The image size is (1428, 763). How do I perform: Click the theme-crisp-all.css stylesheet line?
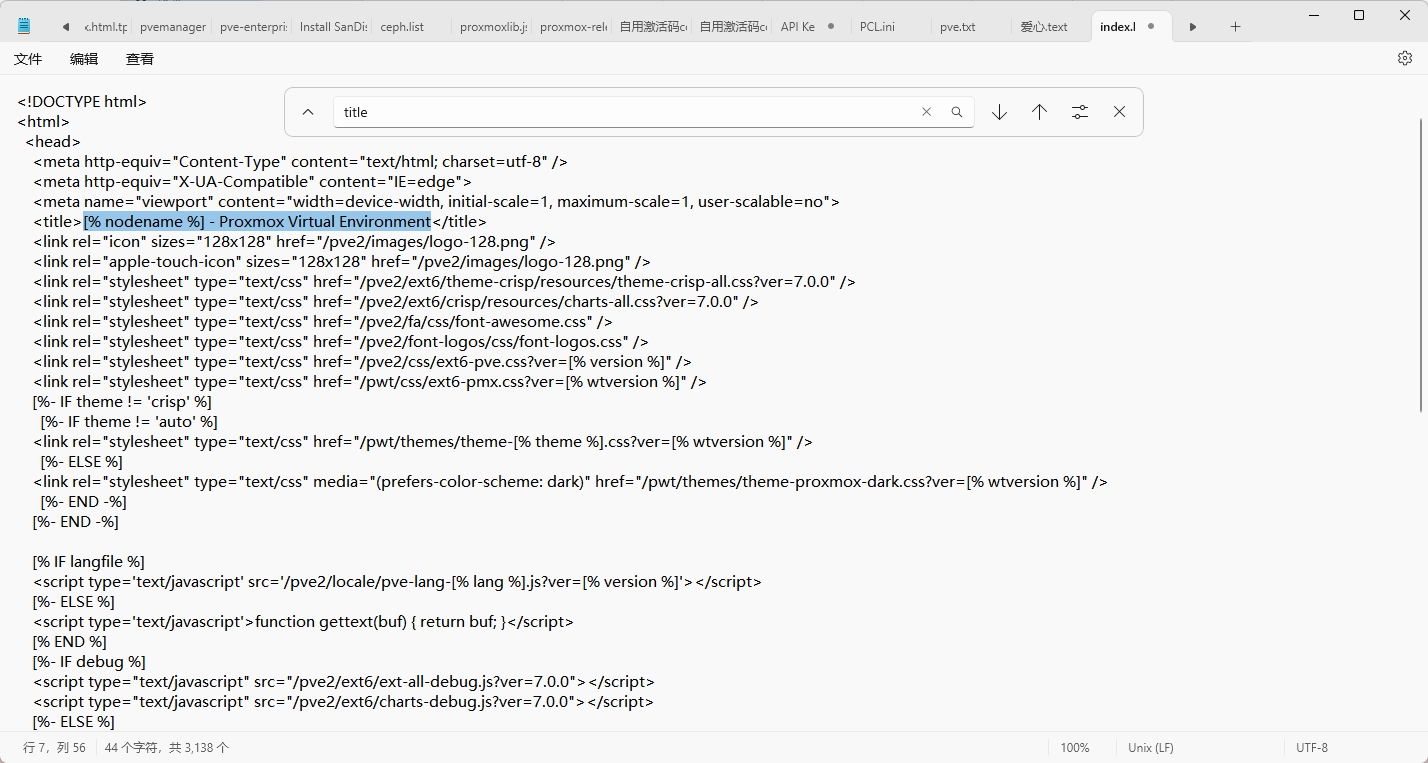tap(444, 282)
